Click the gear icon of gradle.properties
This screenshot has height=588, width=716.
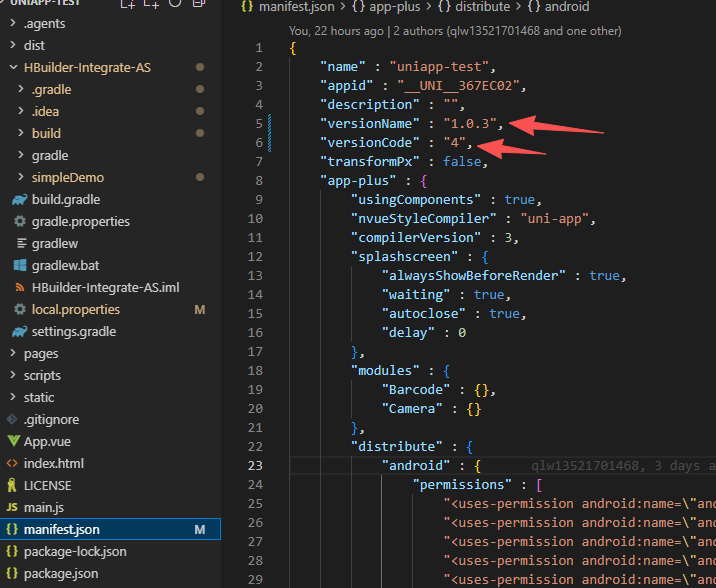[20, 221]
